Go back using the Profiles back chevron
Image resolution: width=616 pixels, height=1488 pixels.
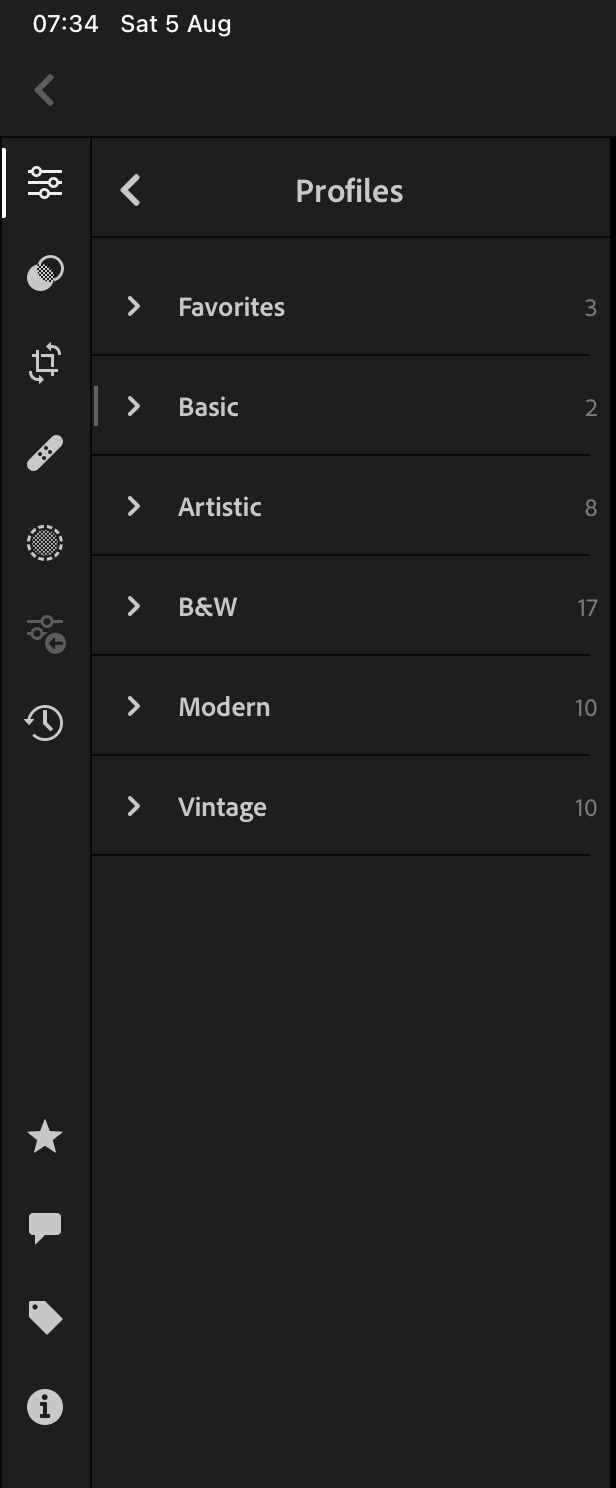coord(129,189)
